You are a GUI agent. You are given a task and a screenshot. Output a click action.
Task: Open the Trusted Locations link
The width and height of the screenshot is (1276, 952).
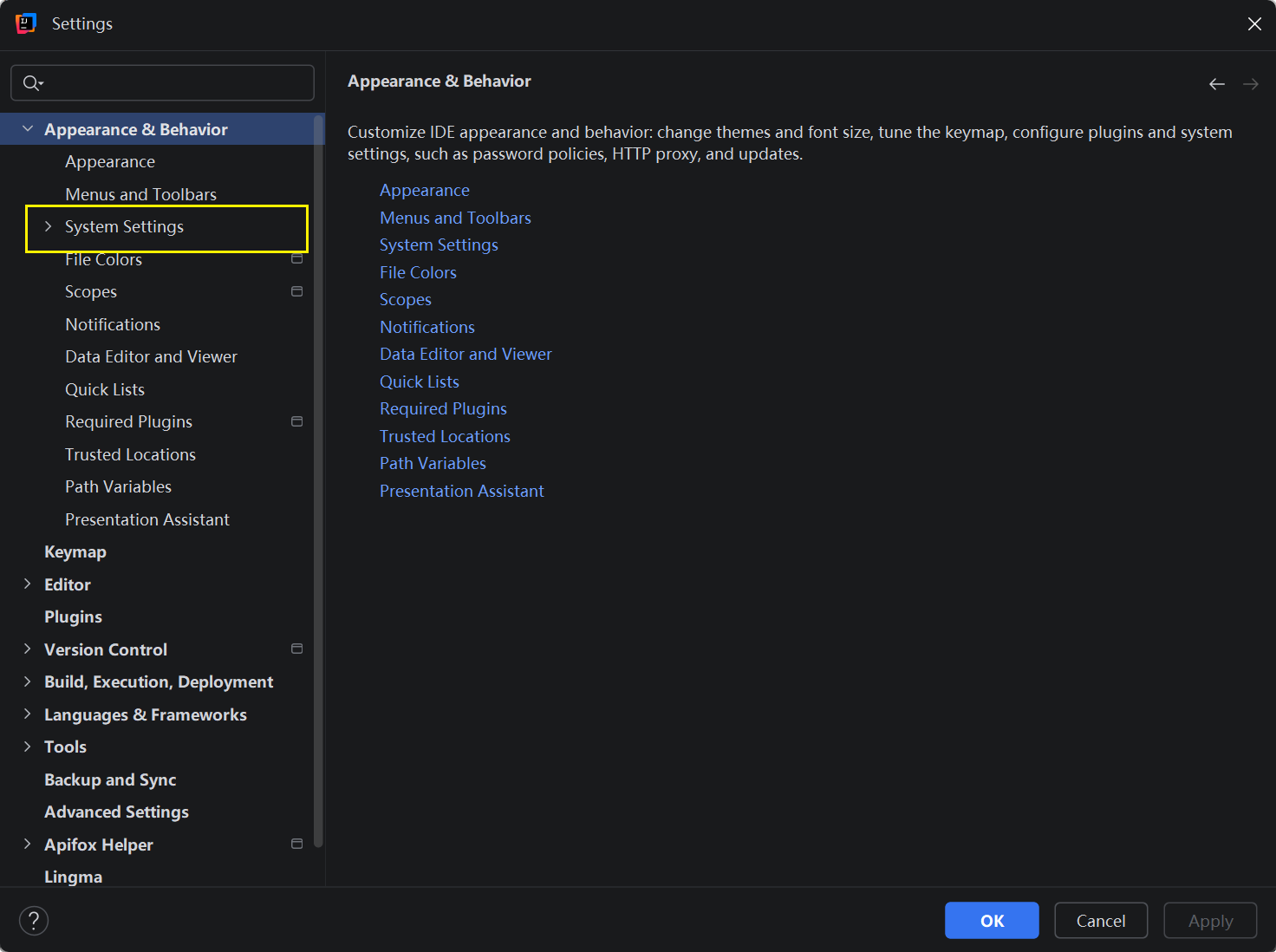click(x=445, y=437)
